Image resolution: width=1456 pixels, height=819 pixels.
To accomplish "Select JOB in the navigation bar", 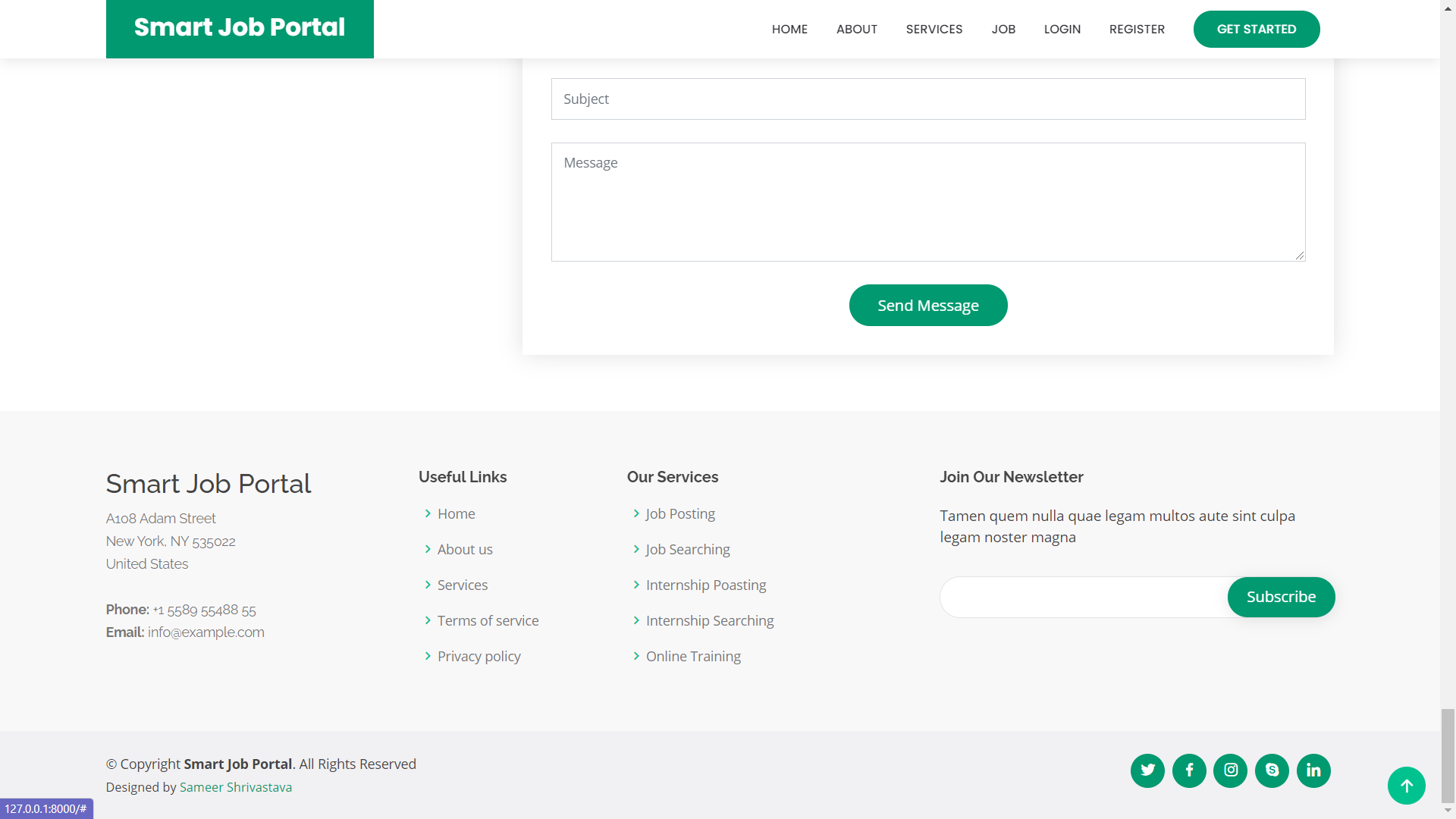I will pyautogui.click(x=1003, y=29).
